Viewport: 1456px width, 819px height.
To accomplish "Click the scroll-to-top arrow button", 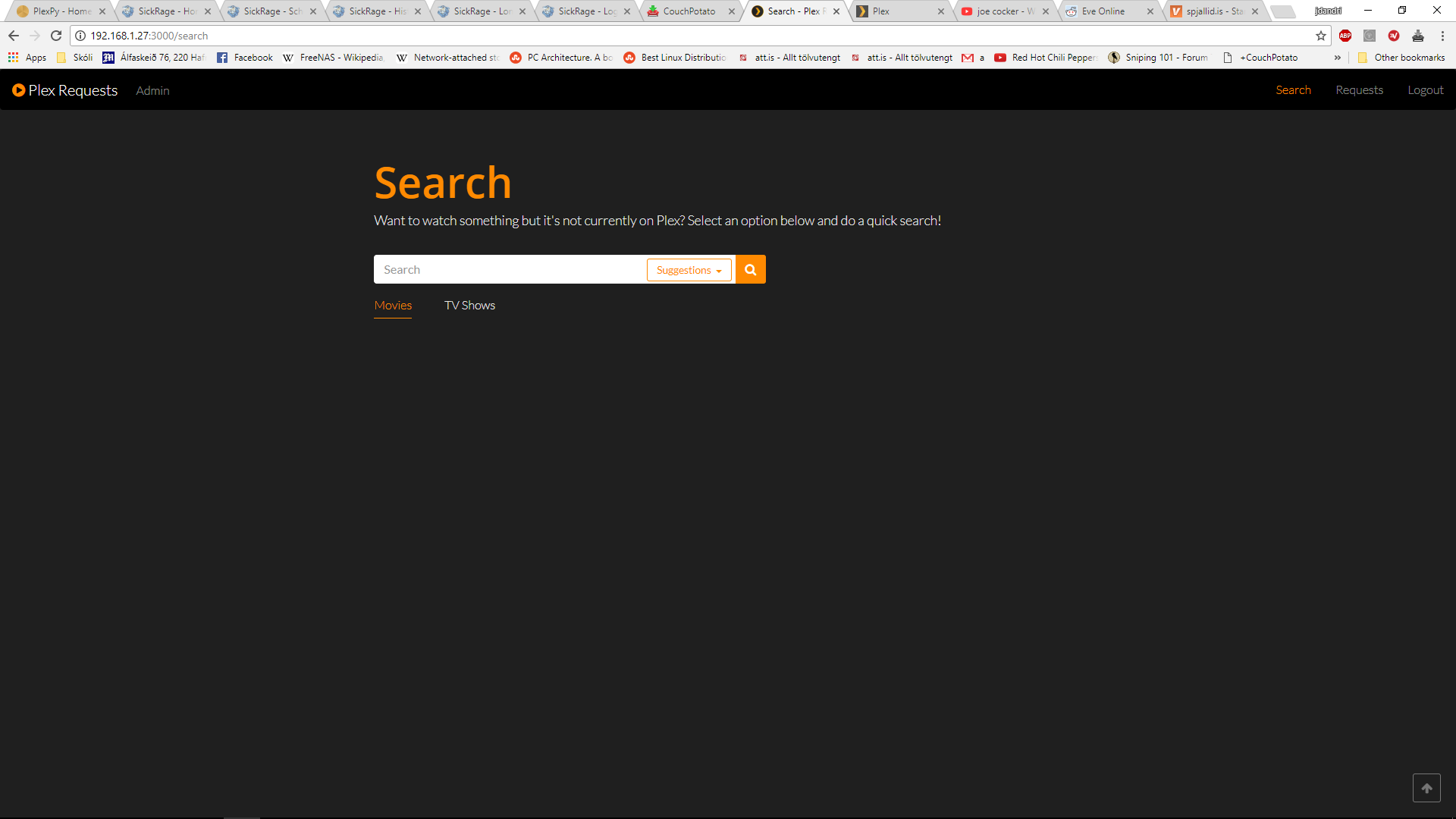I will pos(1426,788).
